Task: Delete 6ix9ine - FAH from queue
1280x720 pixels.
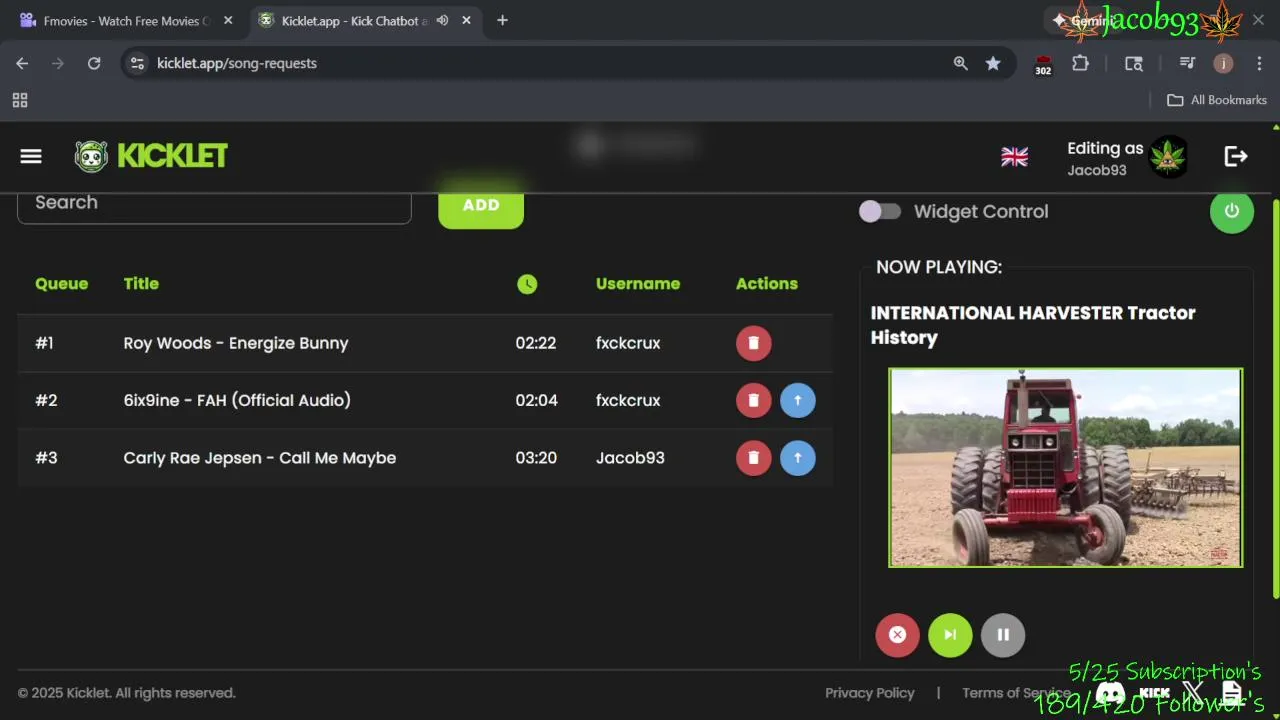Action: coord(754,400)
